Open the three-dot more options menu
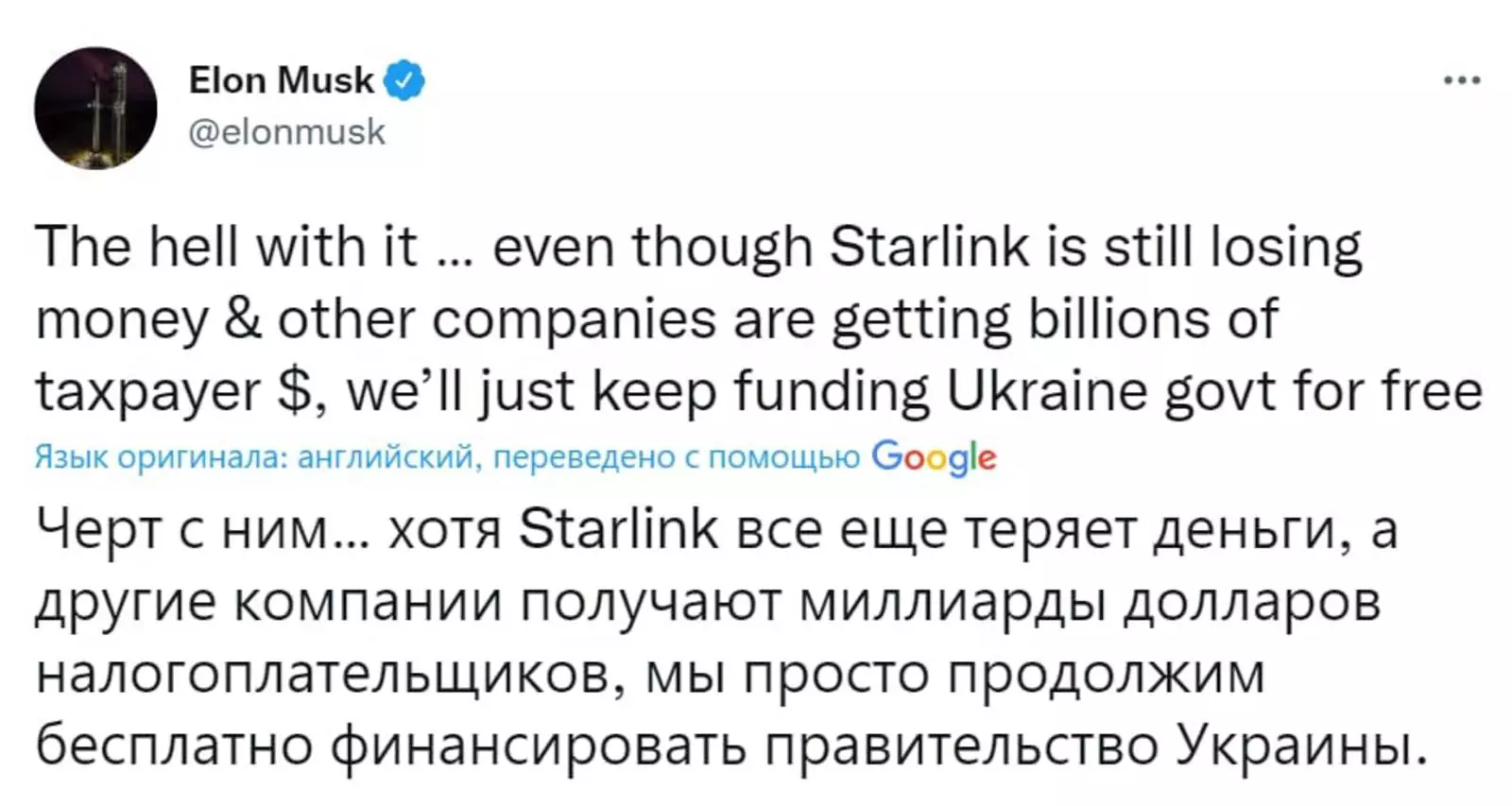 point(1461,82)
